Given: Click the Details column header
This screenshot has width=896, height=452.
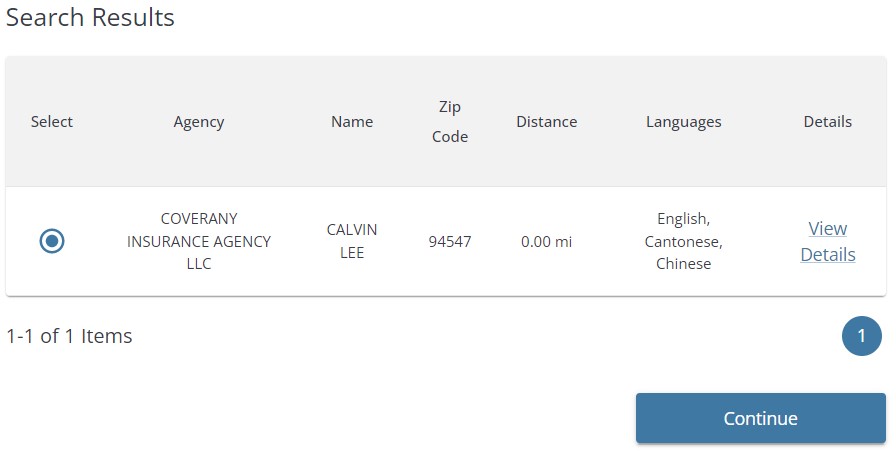Looking at the screenshot, I should pyautogui.click(x=827, y=122).
